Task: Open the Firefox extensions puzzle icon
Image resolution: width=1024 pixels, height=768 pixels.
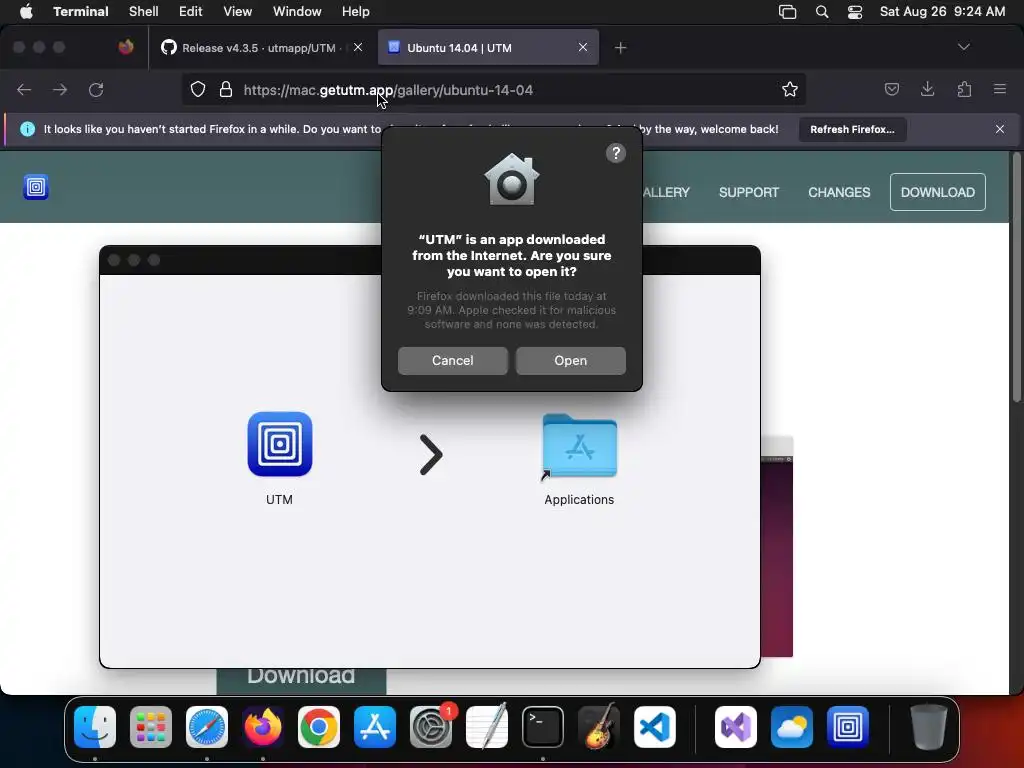Action: [964, 89]
